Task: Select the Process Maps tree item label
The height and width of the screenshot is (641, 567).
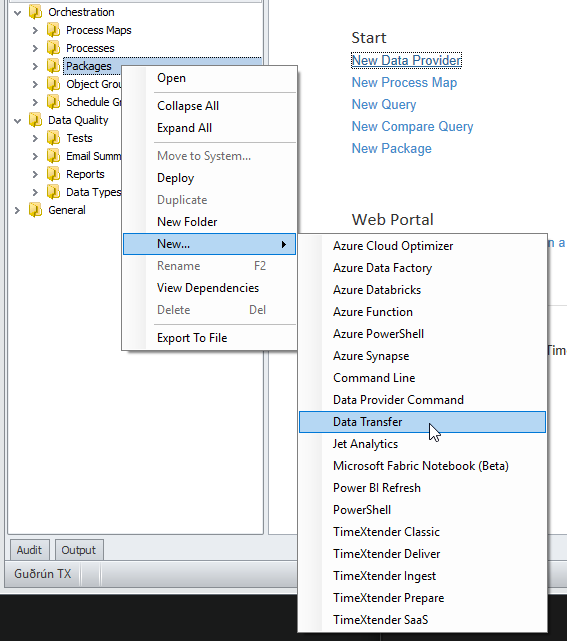Action: coord(99,30)
